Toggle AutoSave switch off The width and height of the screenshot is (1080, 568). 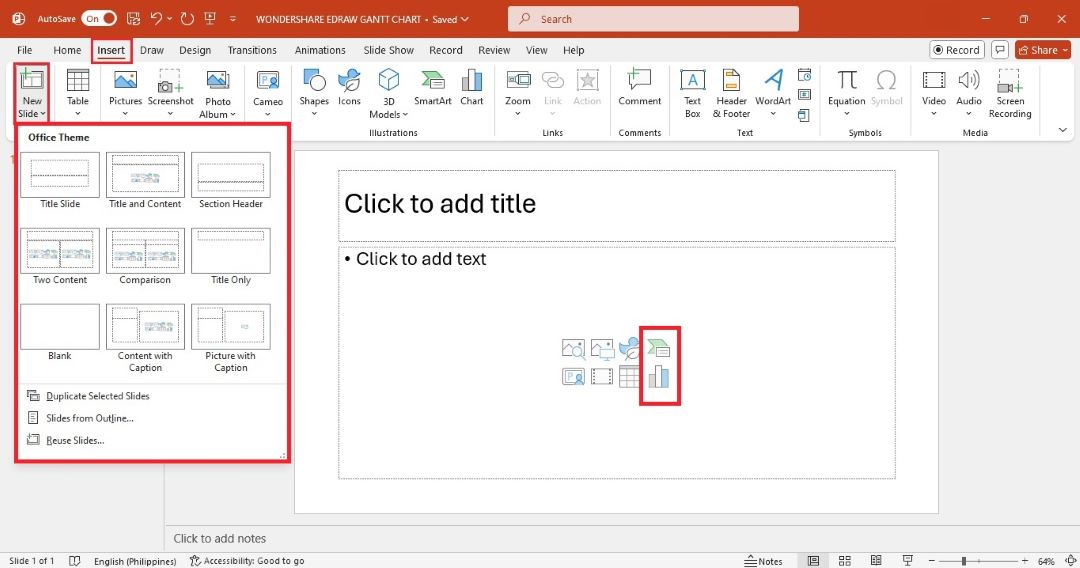(99, 19)
